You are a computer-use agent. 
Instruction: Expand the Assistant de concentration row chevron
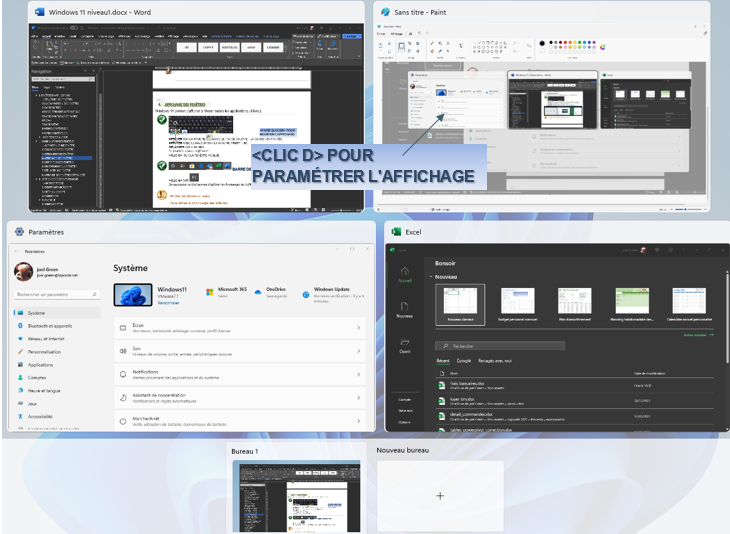click(358, 398)
